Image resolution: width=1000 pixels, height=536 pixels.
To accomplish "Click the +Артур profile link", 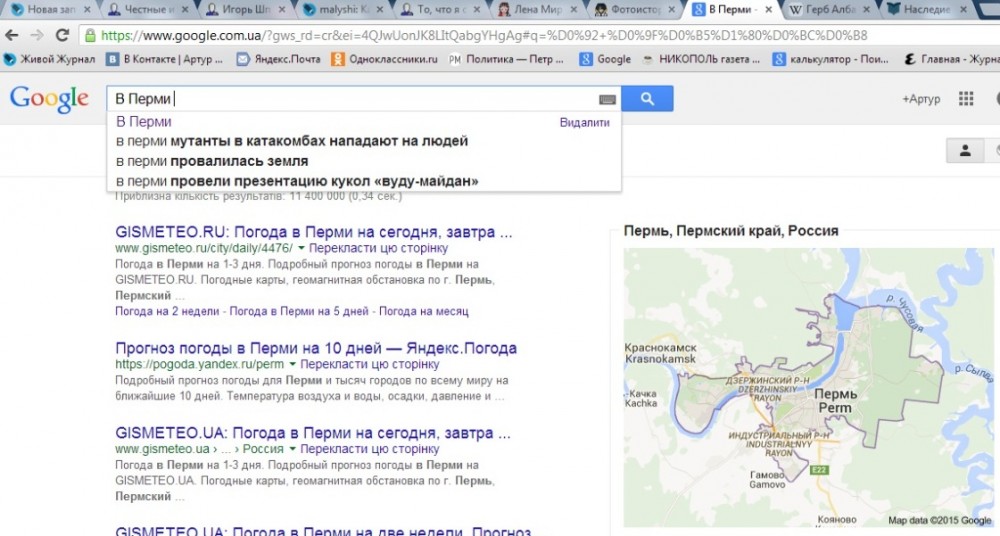I will pyautogui.click(x=921, y=98).
